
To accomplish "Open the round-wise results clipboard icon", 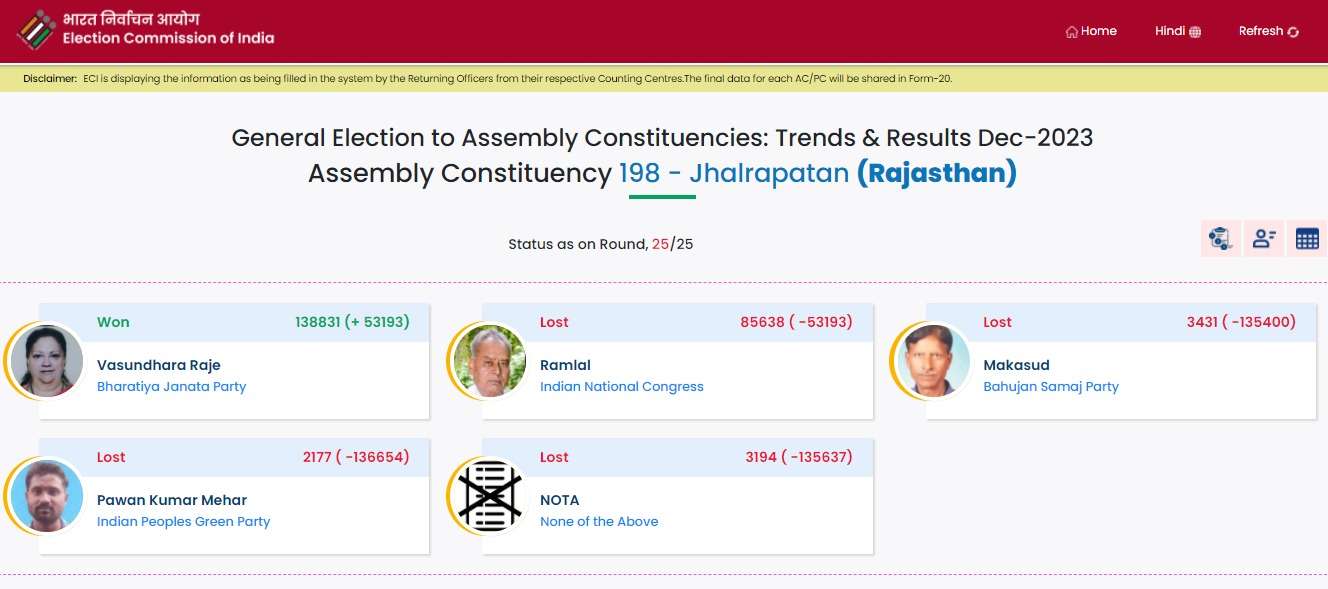I will pos(1220,238).
